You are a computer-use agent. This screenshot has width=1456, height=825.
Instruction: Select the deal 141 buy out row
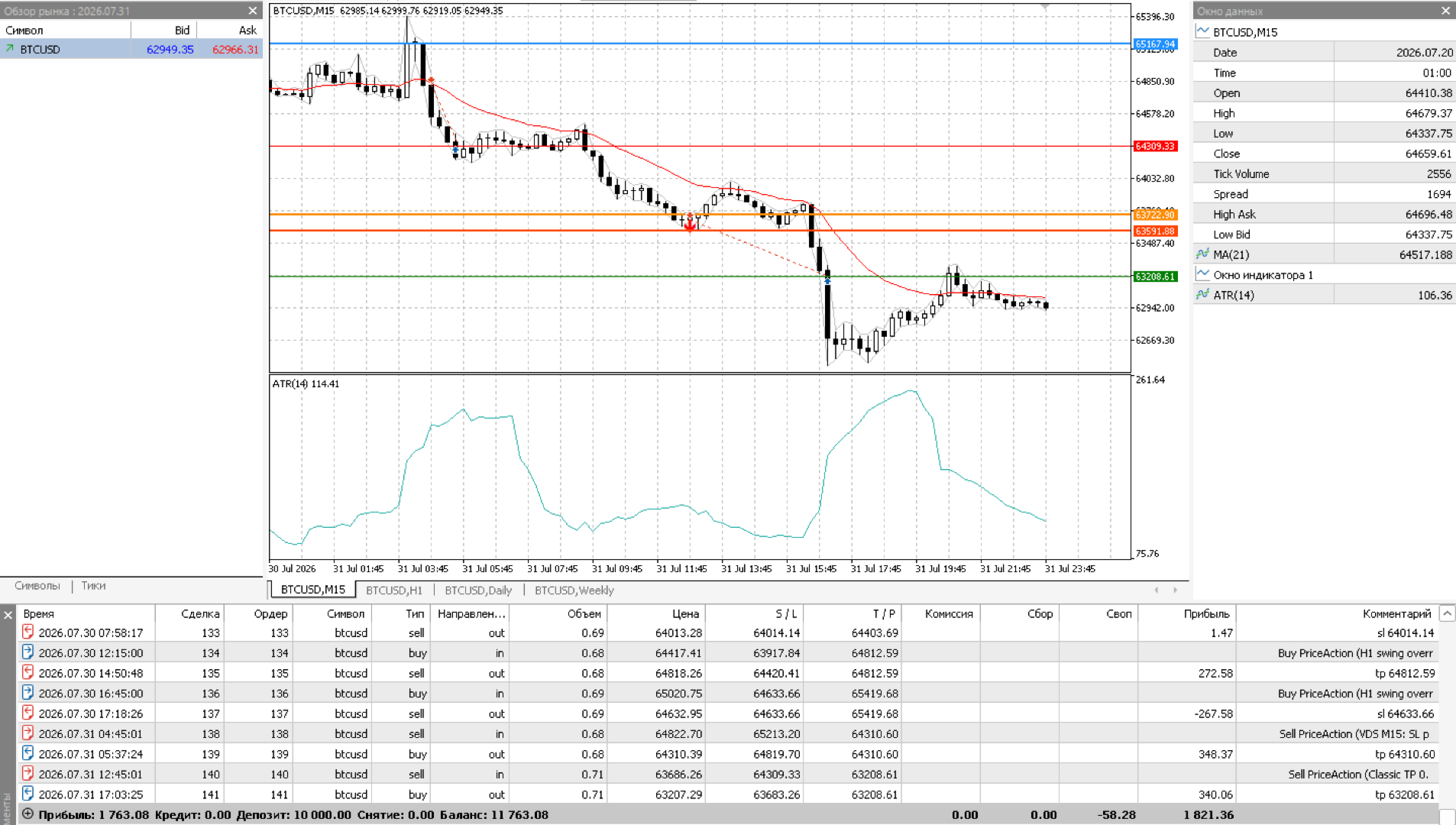click(x=728, y=794)
